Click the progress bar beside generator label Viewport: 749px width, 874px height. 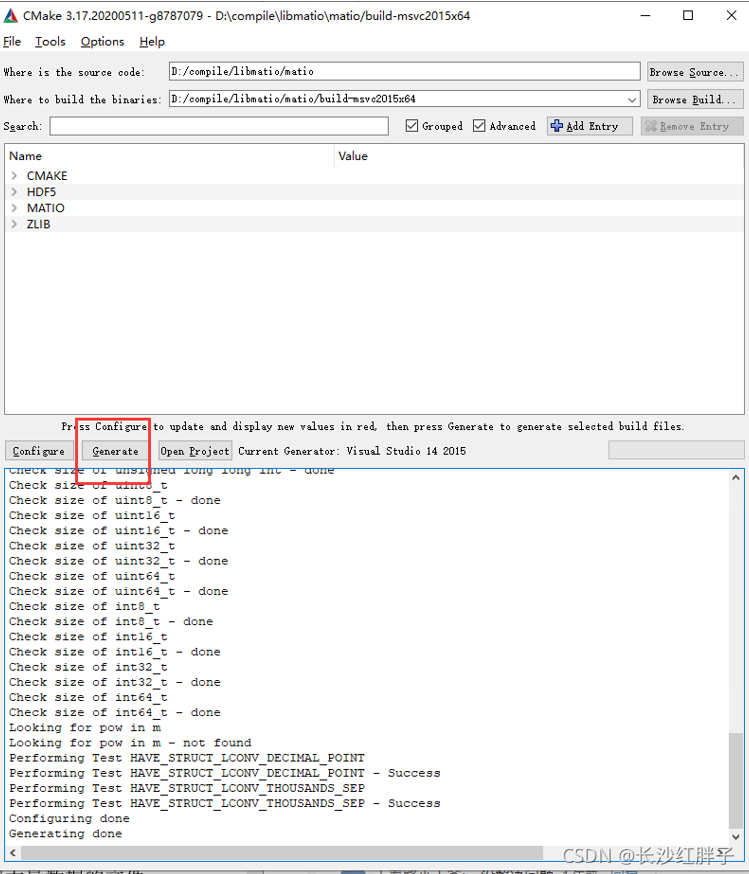point(676,450)
